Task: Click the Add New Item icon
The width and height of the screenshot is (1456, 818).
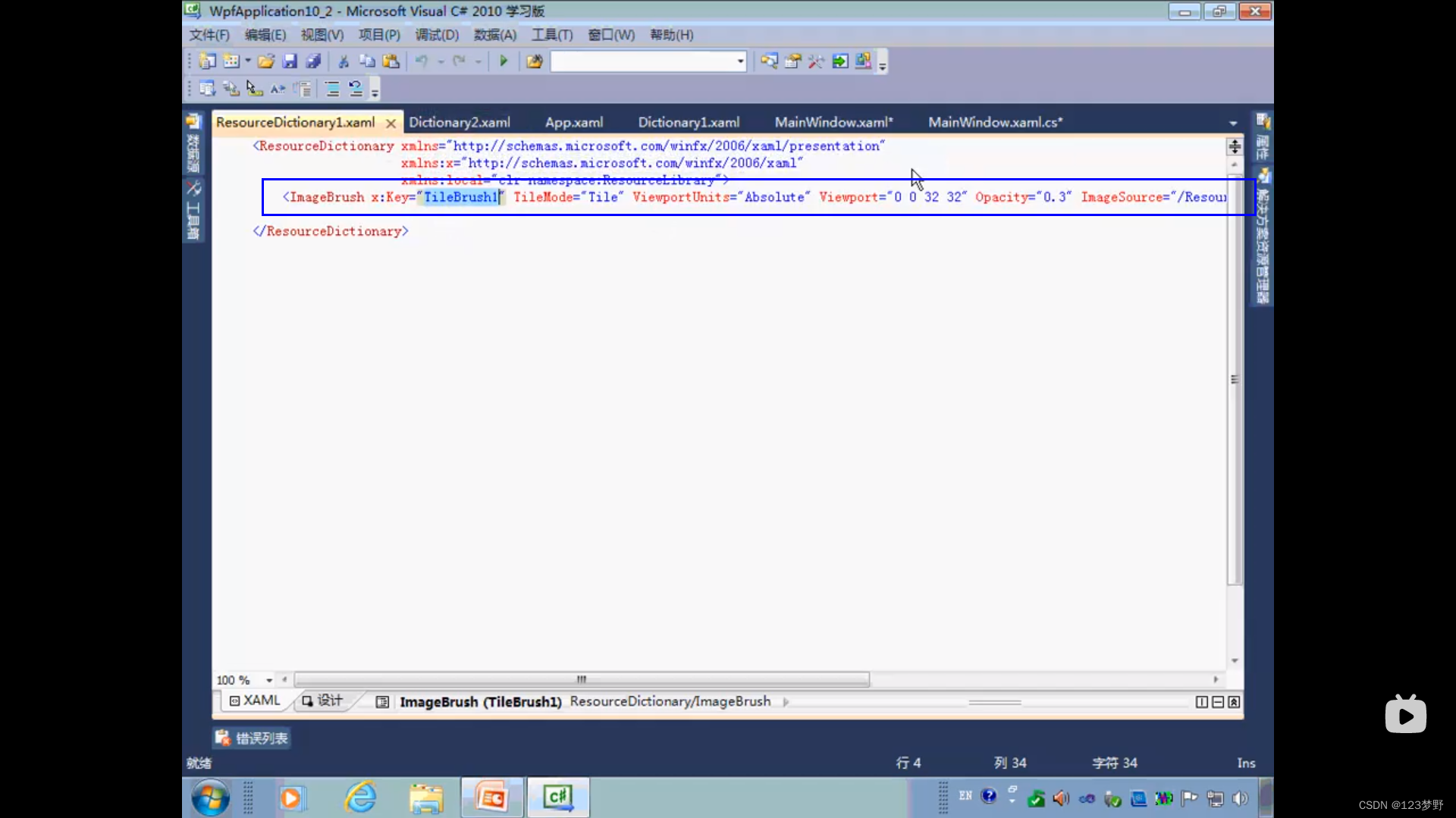Action: 231,61
